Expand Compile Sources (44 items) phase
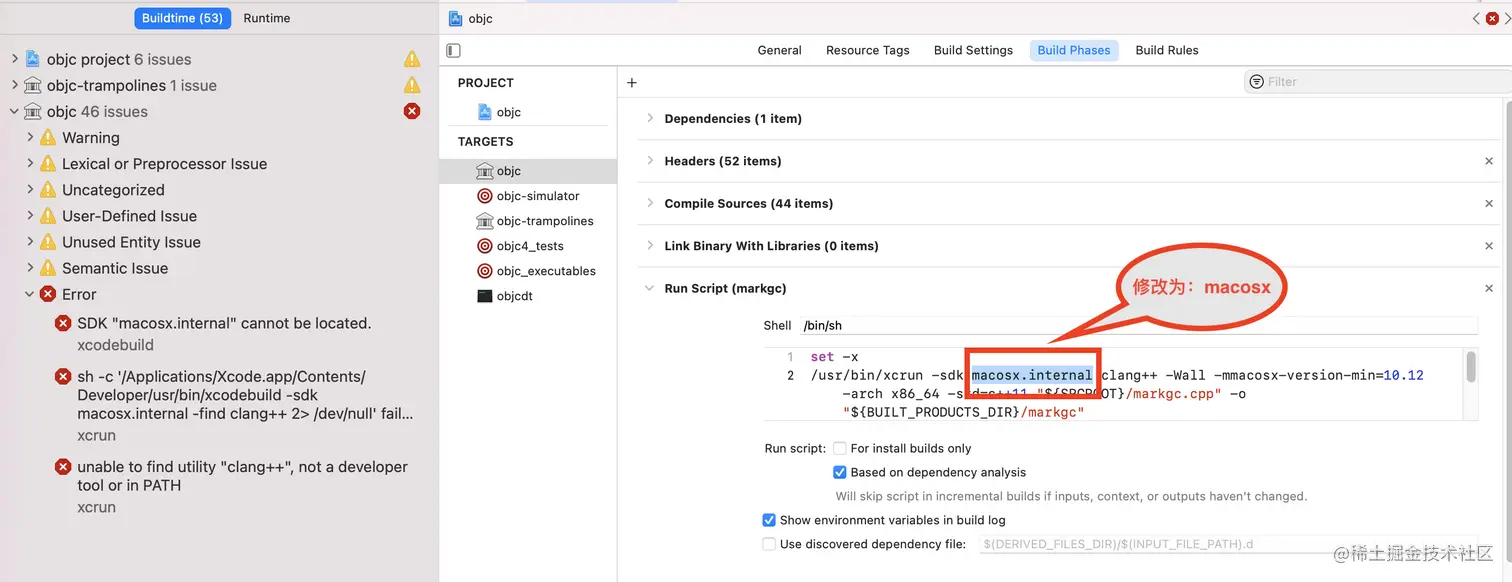This screenshot has width=1512, height=582. pyautogui.click(x=650, y=203)
